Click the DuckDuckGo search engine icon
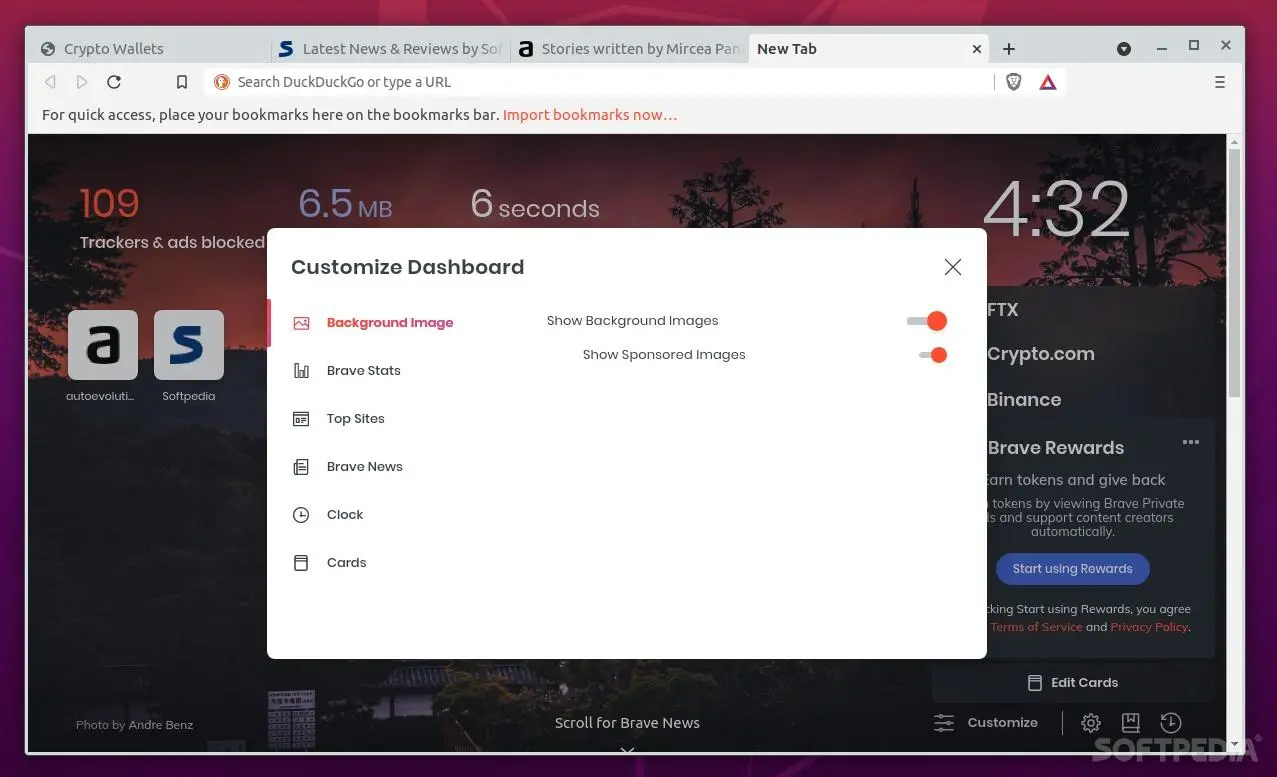Screen dimensions: 1277x777 (x=222, y=82)
